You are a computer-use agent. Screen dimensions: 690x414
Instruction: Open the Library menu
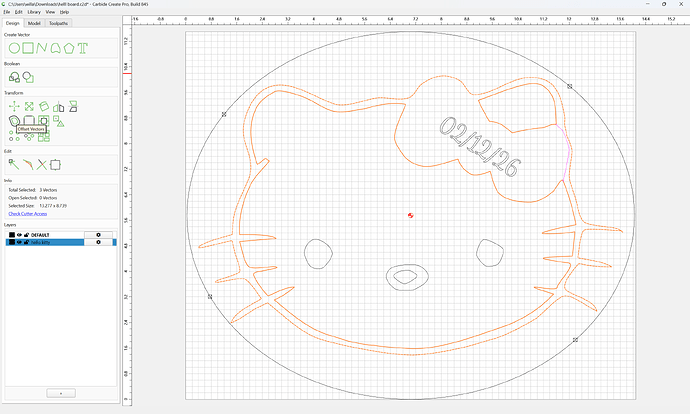[x=34, y=12]
